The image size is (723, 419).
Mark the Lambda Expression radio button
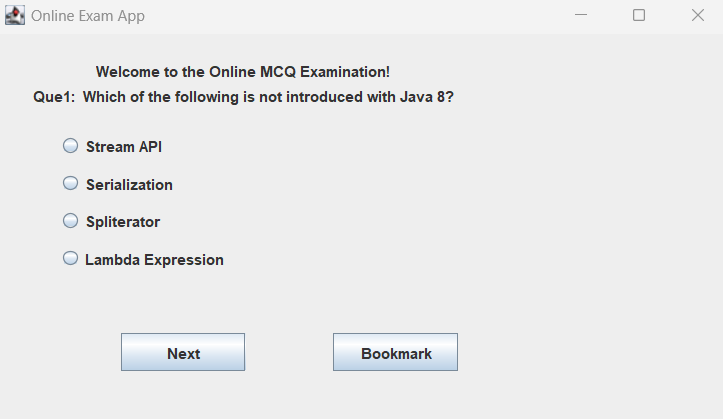point(70,259)
